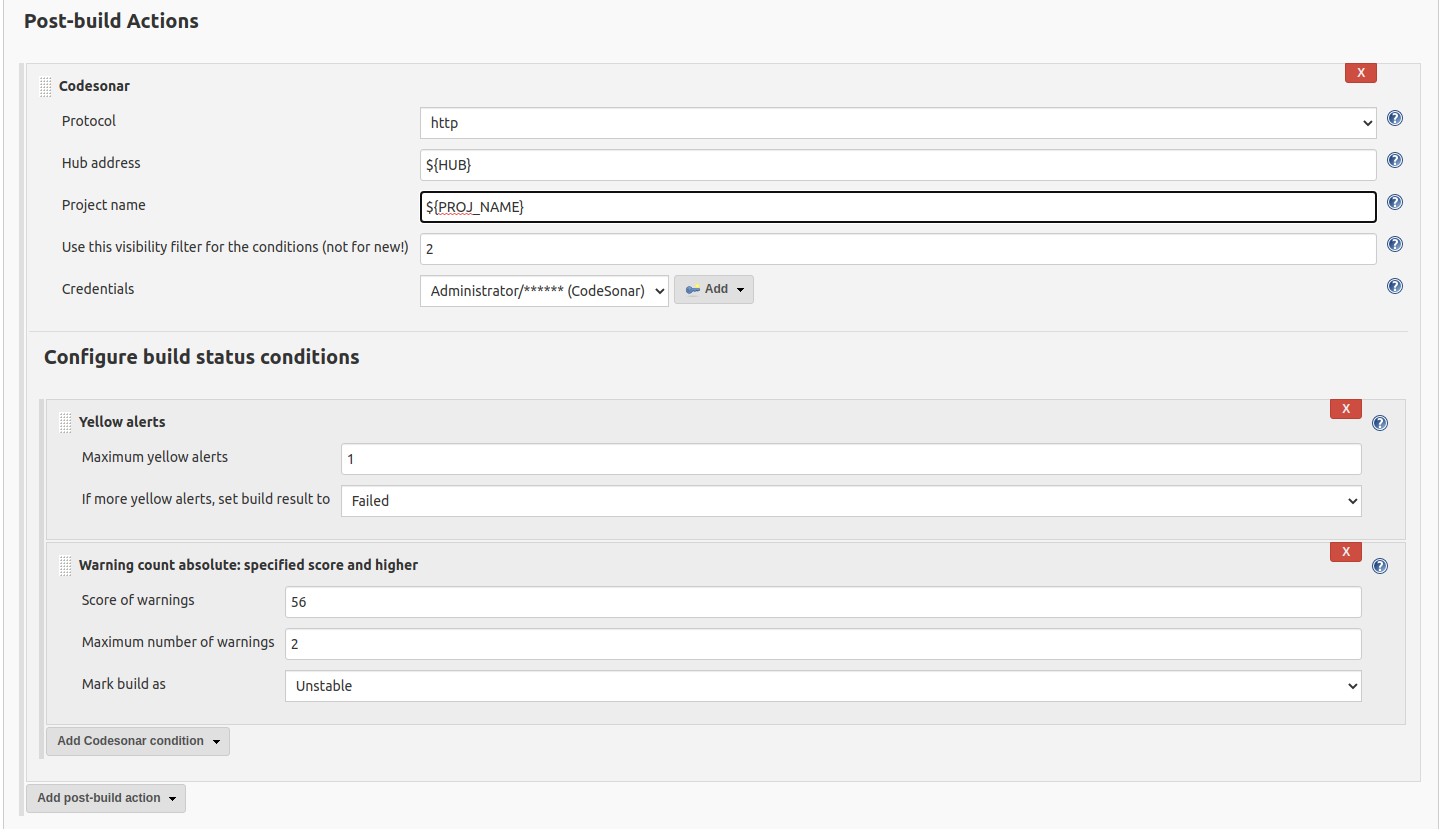Viewport: 1439px width, 829px height.
Task: Open the yellow alerts build result dropdown
Action: coord(851,501)
